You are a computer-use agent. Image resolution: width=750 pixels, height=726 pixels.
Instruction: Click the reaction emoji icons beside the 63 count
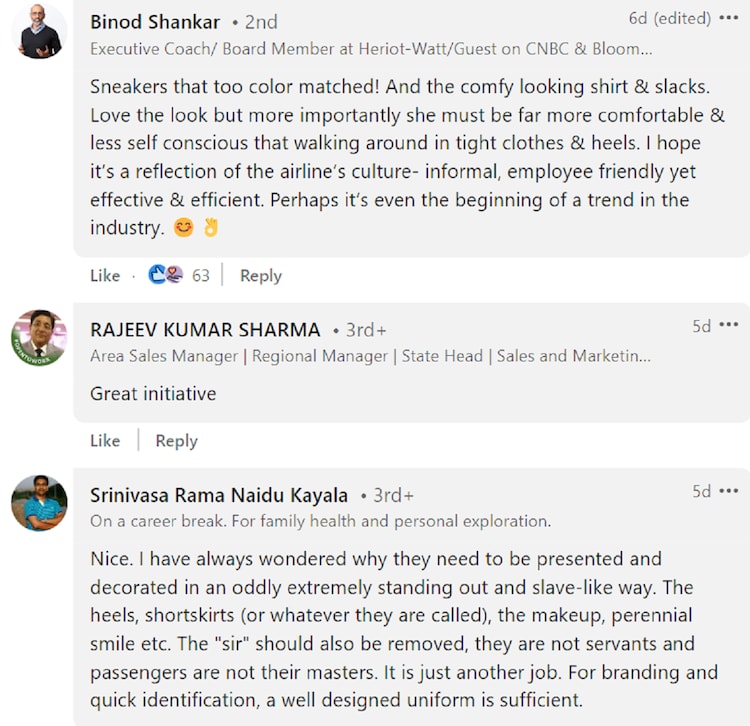pos(166,275)
